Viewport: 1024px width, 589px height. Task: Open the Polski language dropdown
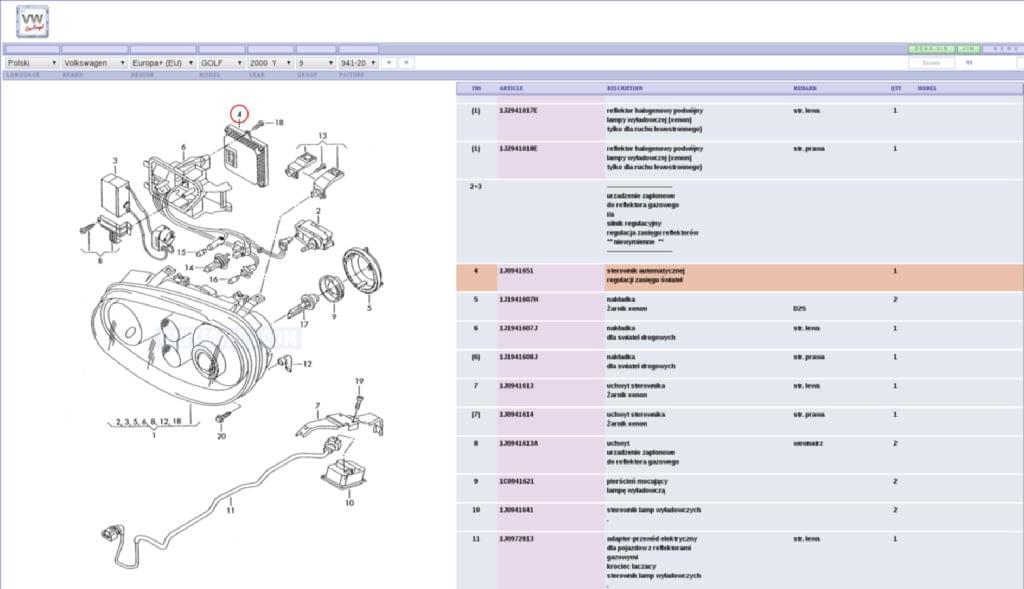coord(32,63)
